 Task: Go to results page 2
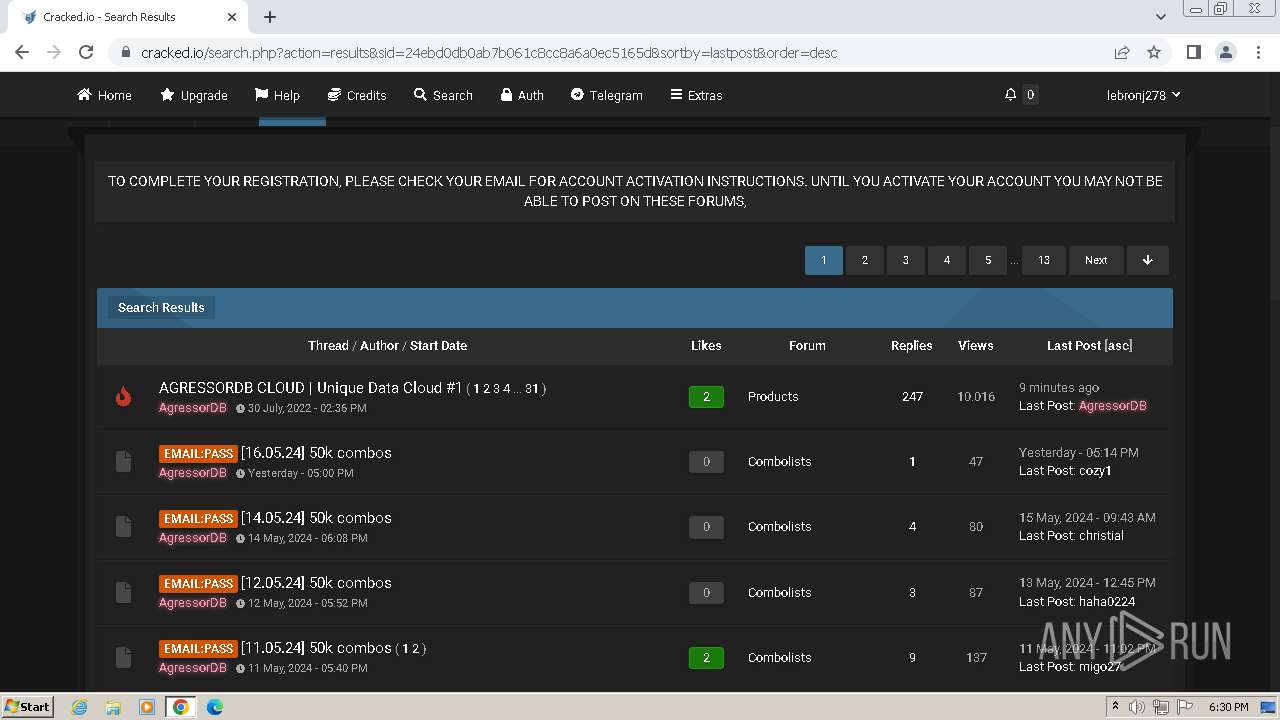(865, 260)
